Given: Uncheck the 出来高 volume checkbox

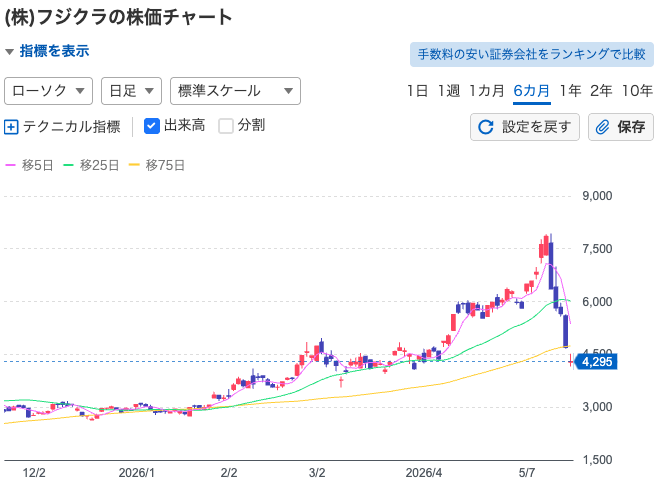Looking at the screenshot, I should pyautogui.click(x=151, y=126).
